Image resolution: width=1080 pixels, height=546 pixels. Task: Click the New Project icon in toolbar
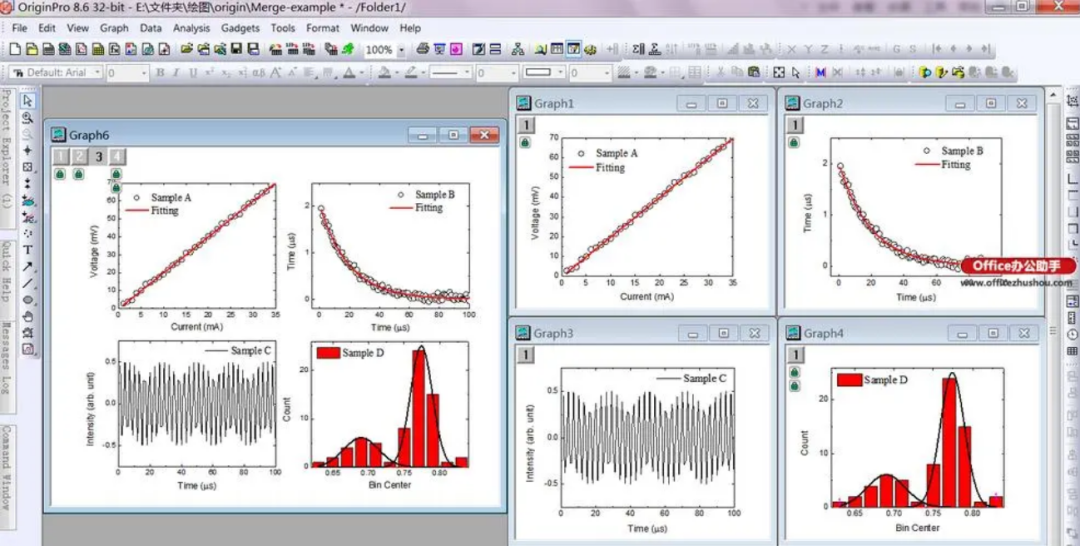point(16,49)
